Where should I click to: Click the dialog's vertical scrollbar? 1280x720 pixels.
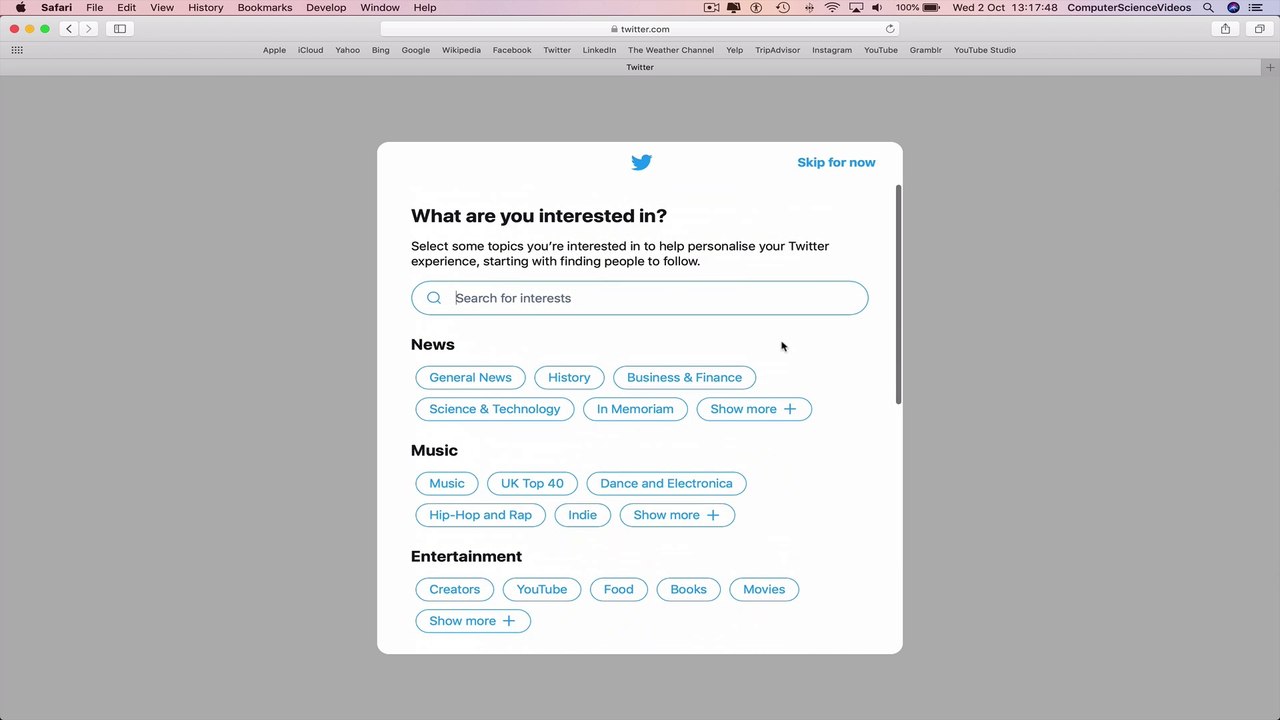[898, 295]
